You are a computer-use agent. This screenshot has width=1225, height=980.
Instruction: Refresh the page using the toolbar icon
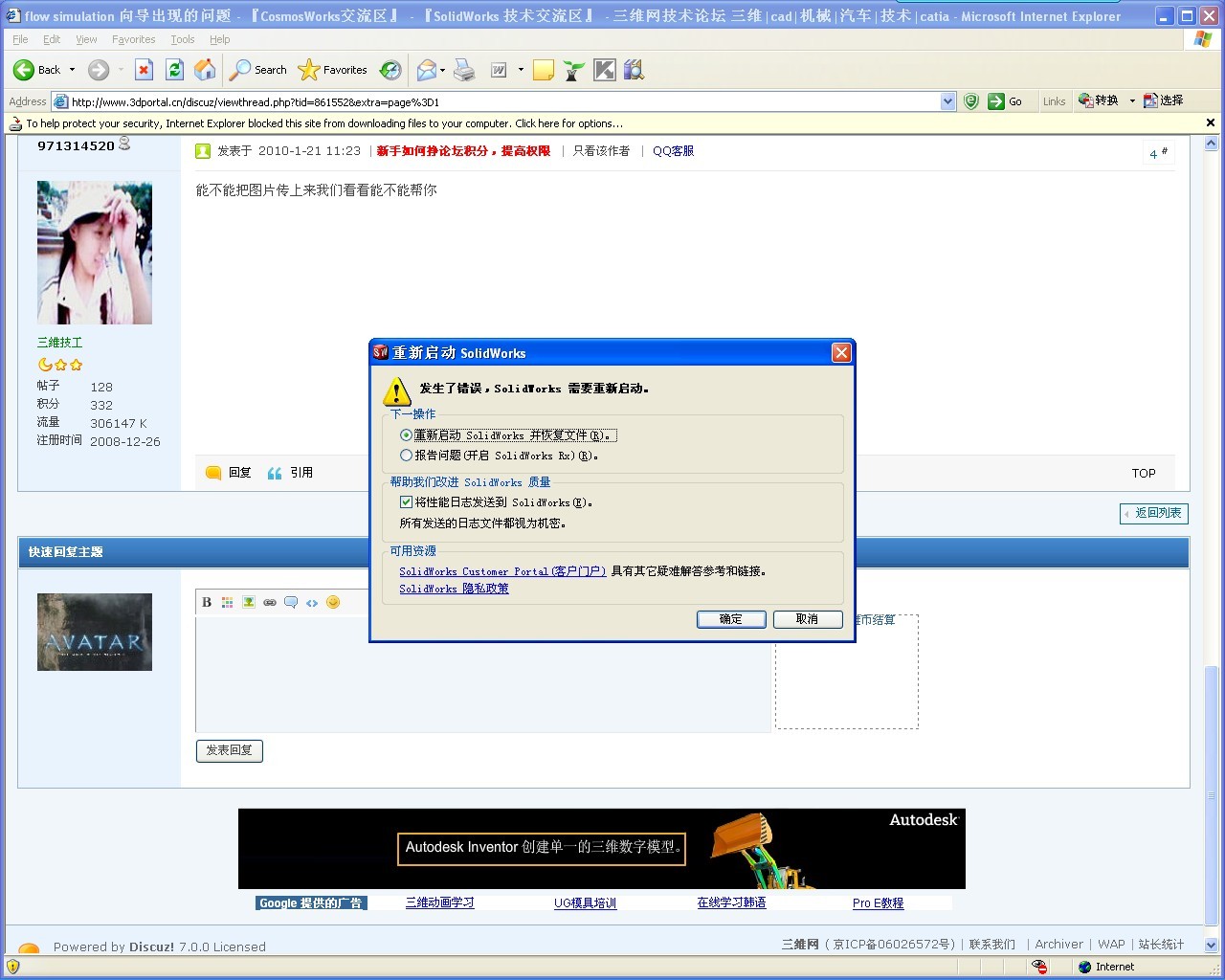174,70
